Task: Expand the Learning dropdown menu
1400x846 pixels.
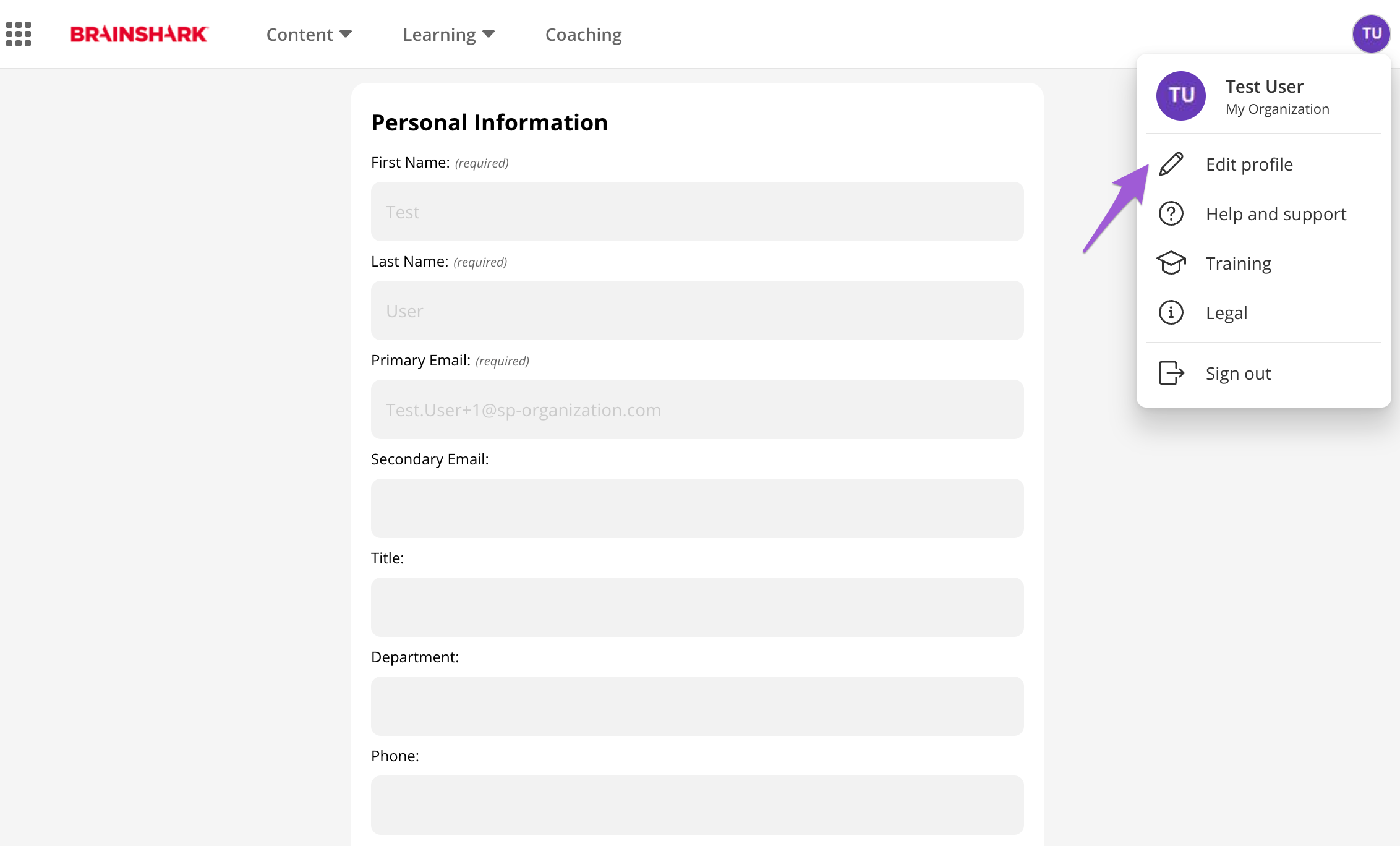Action: [x=448, y=35]
